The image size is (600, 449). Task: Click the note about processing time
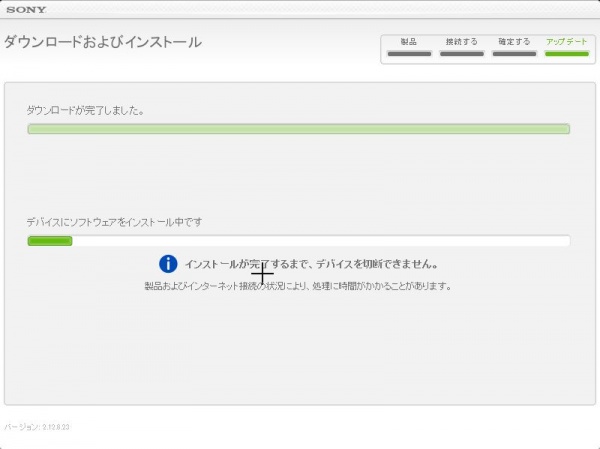coord(298,286)
